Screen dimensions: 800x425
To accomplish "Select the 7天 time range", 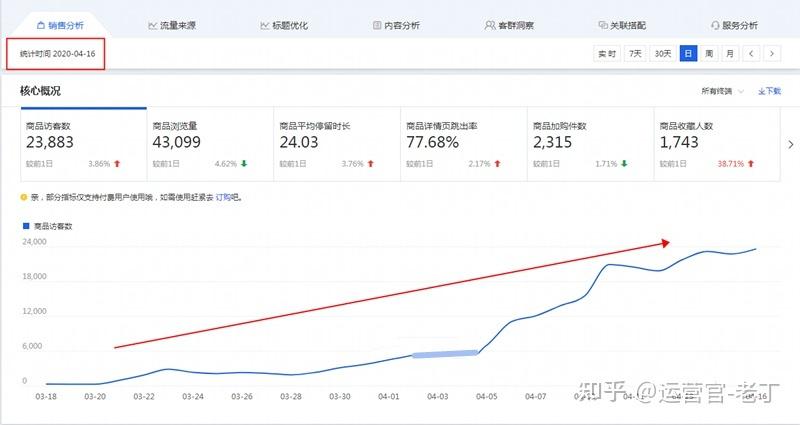I will tap(635, 54).
